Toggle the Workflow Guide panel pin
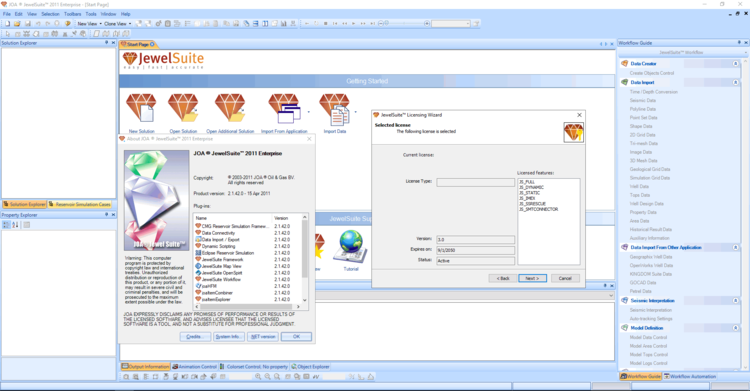This screenshot has height=391, width=750. (x=739, y=43)
